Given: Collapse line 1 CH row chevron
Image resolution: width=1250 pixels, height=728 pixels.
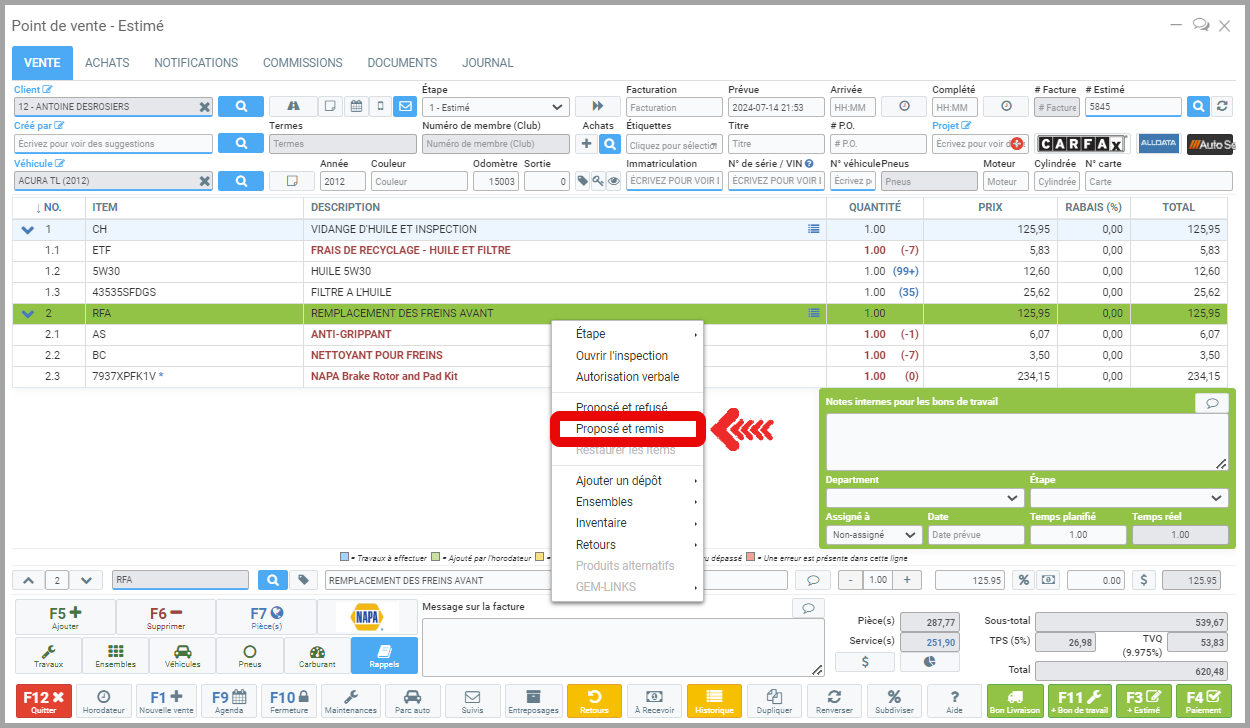Looking at the screenshot, I should pyautogui.click(x=28, y=230).
